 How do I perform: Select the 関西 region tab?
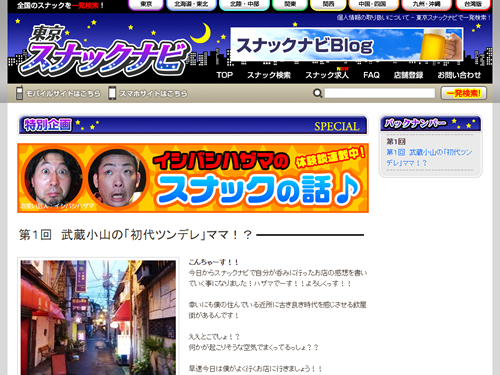pos(328,4)
